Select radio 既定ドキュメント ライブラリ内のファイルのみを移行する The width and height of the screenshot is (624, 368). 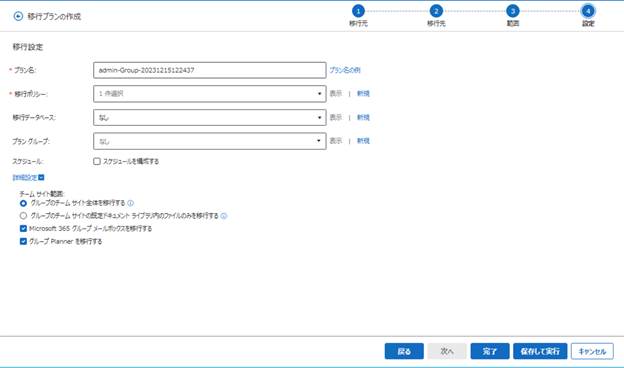23,216
